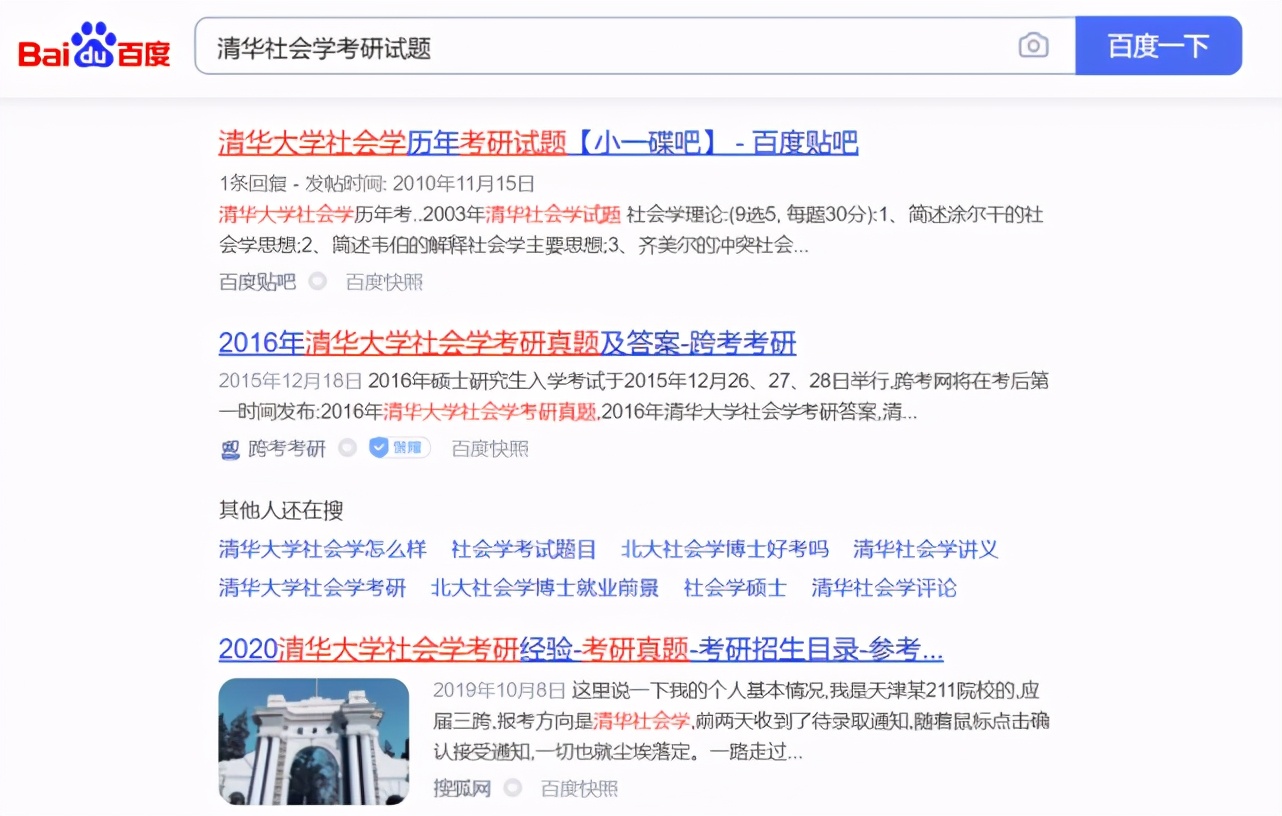Screen dimensions: 1282x816
Task: Search related 社会学硕士
Action: click(735, 588)
